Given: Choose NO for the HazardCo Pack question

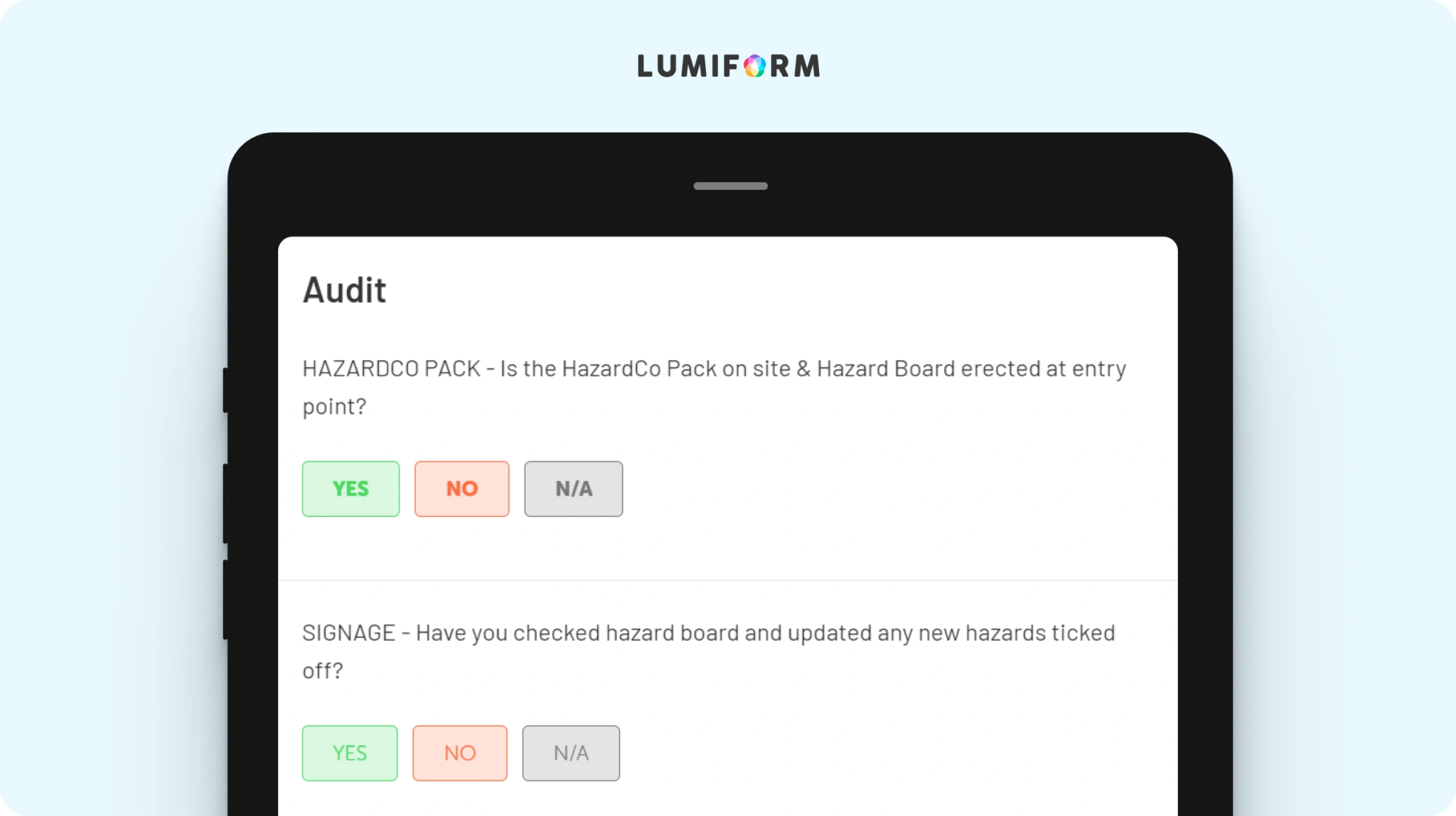Looking at the screenshot, I should pos(462,489).
